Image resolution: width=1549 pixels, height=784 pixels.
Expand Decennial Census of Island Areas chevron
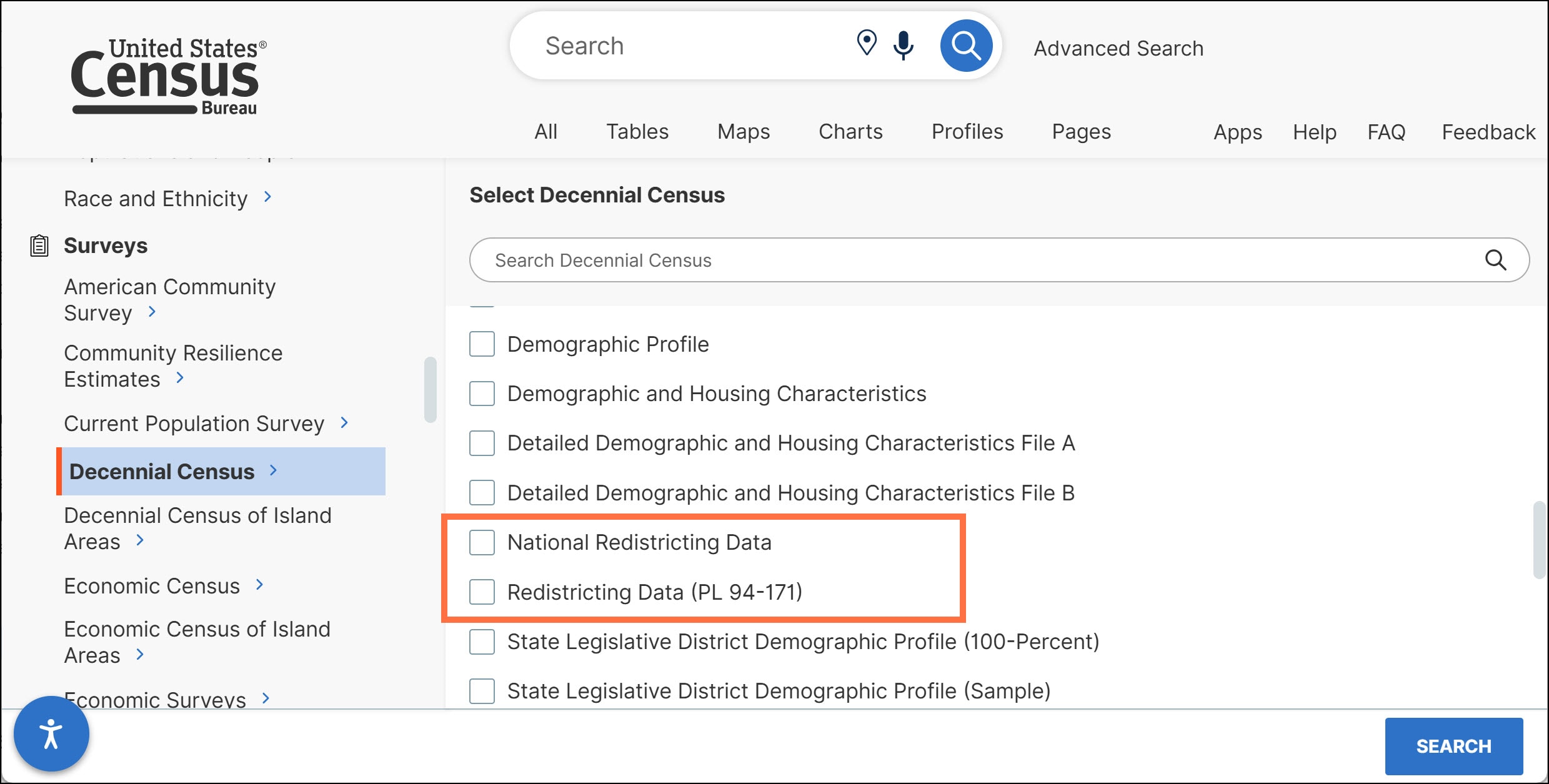click(x=140, y=540)
